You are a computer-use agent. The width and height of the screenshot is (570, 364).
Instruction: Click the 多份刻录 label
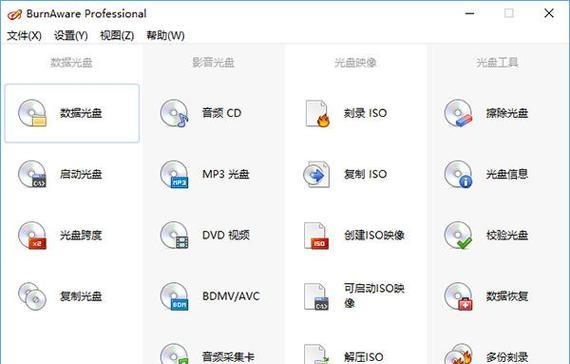point(507,357)
